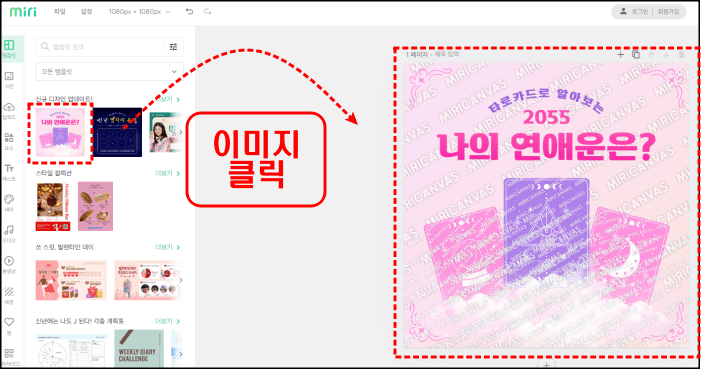Viewport: 701px width, 369px height.
Task: Add page button below canvas
Action: 546,364
